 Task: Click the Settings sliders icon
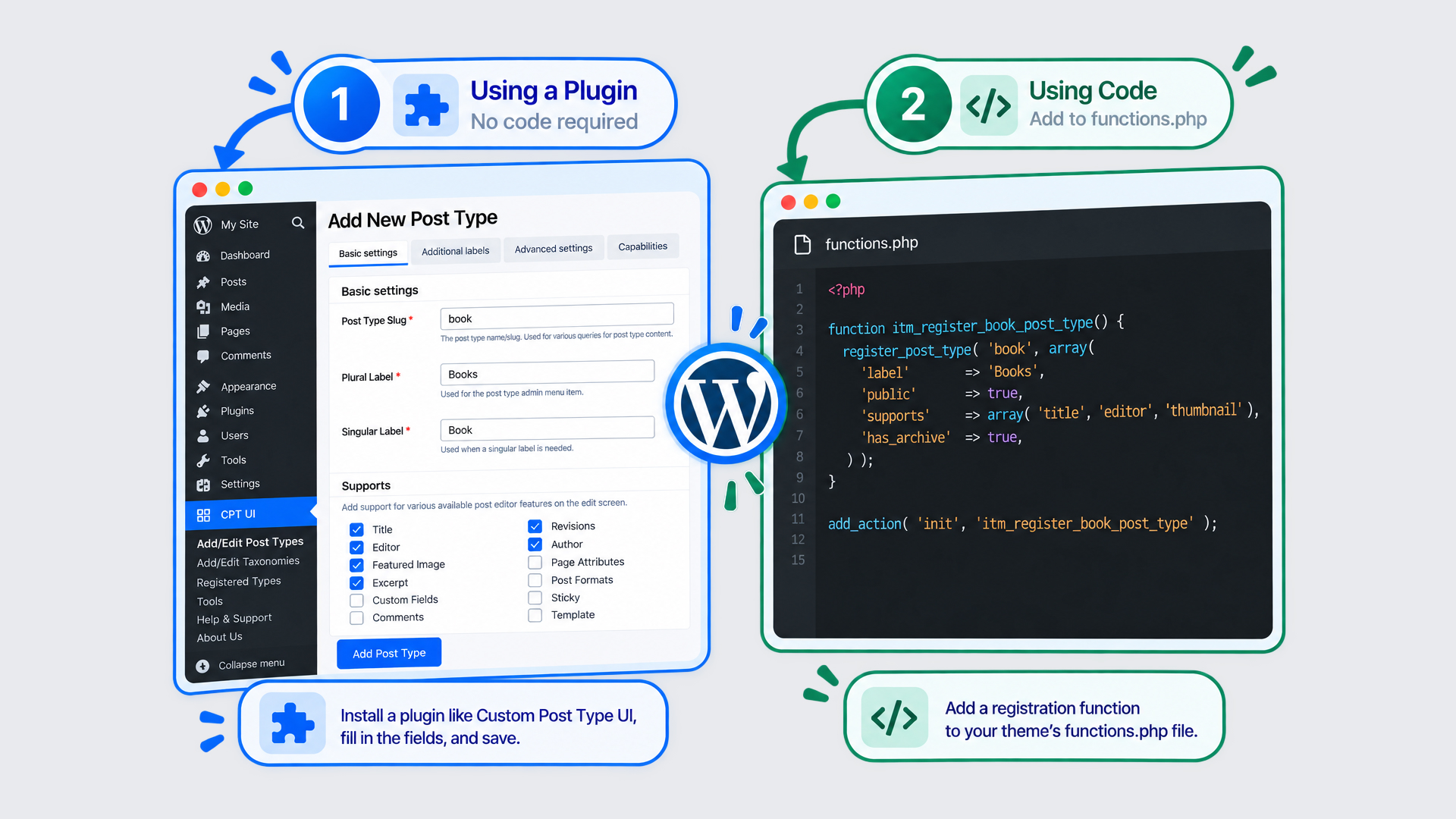pos(203,485)
